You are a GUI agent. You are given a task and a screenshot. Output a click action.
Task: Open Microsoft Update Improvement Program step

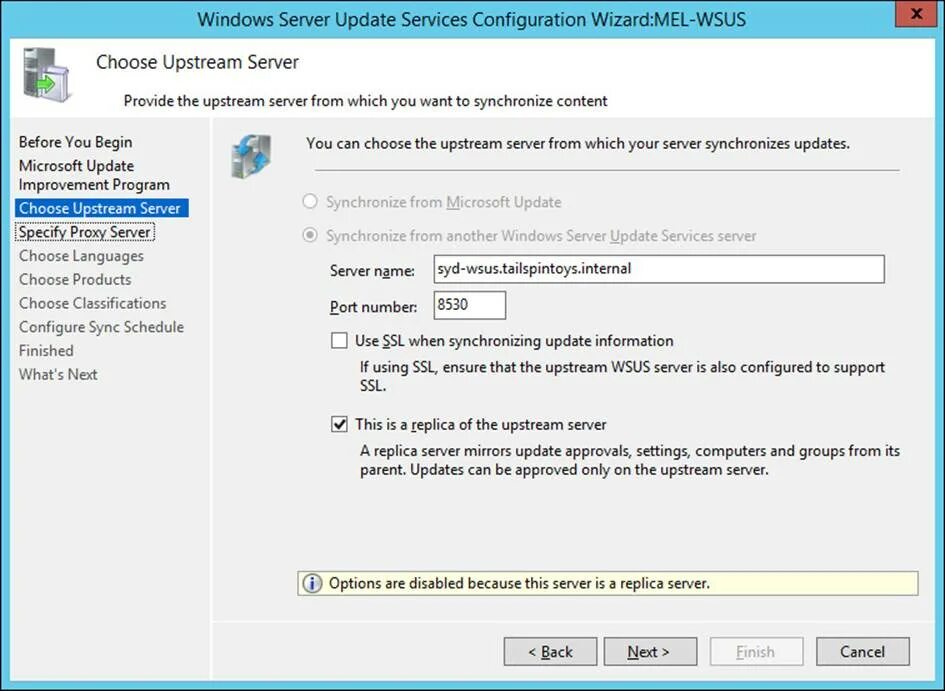click(x=94, y=175)
